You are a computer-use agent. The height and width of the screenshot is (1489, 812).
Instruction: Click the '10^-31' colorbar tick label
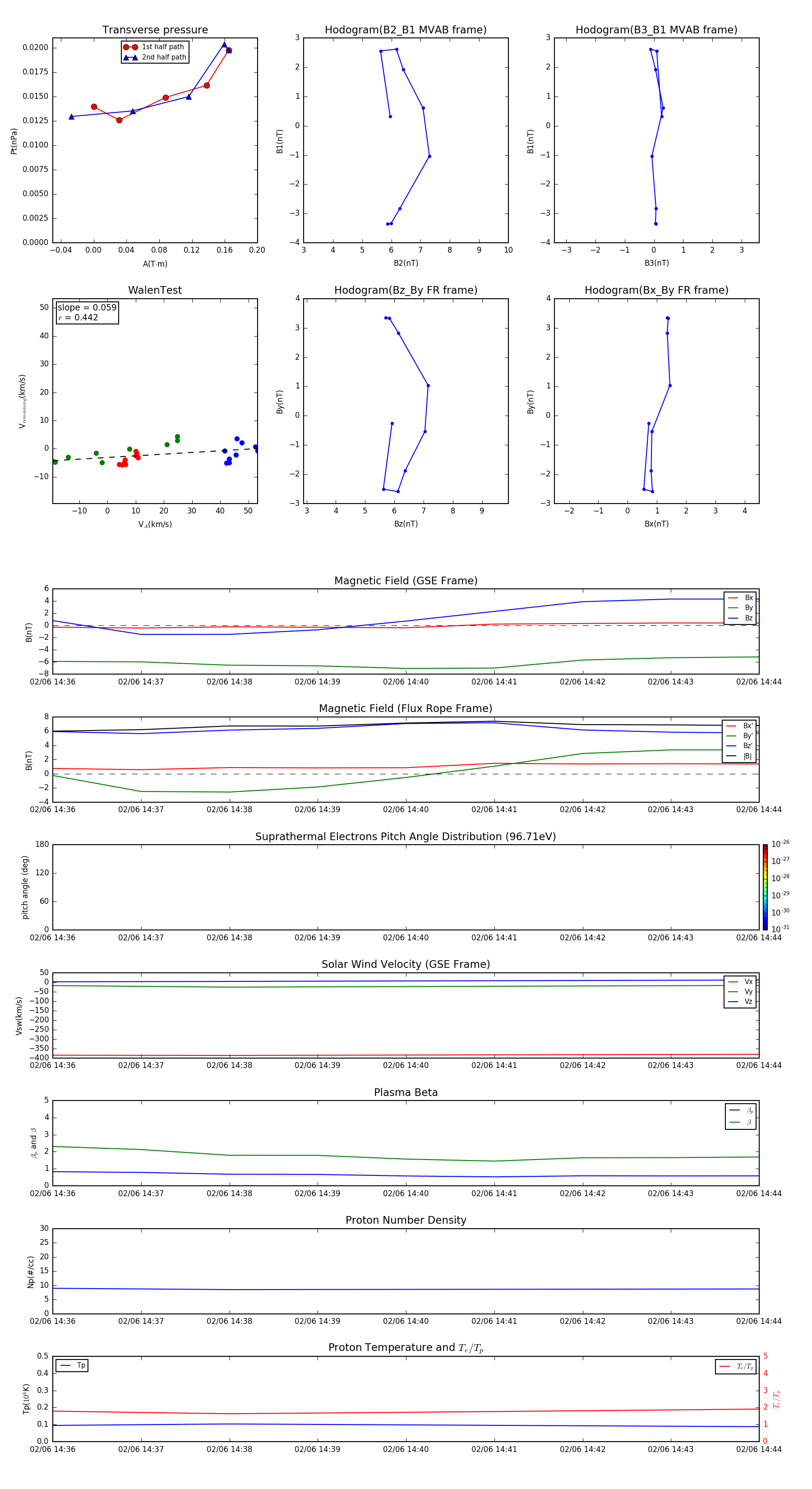click(780, 929)
